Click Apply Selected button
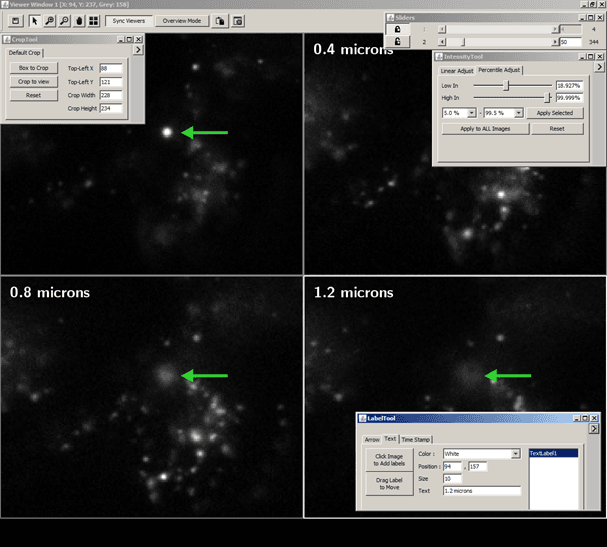 (x=555, y=113)
